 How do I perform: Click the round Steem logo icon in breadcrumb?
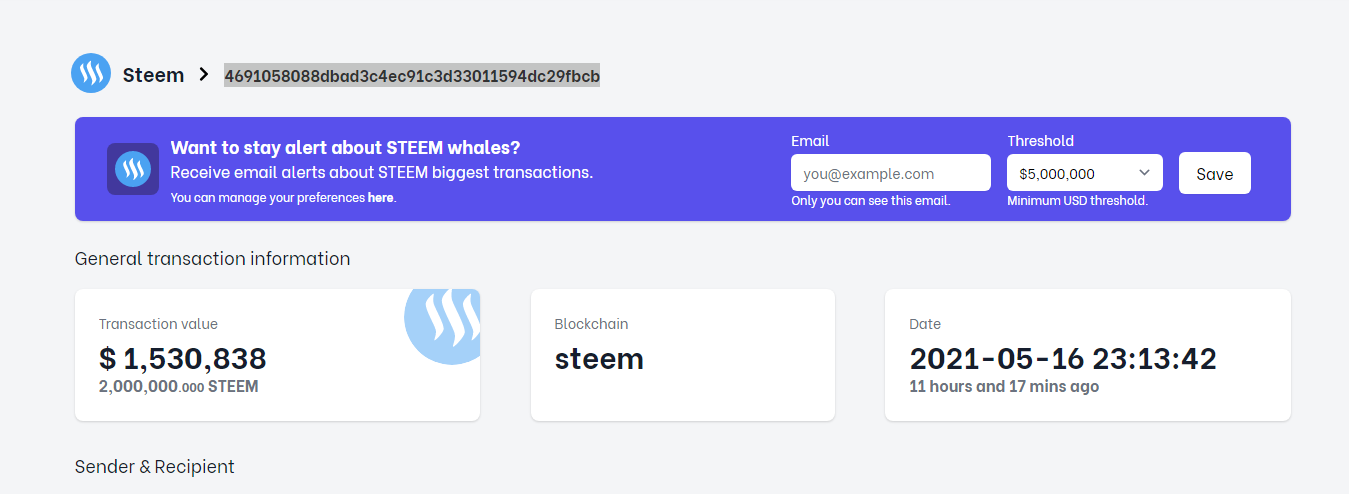[91, 74]
